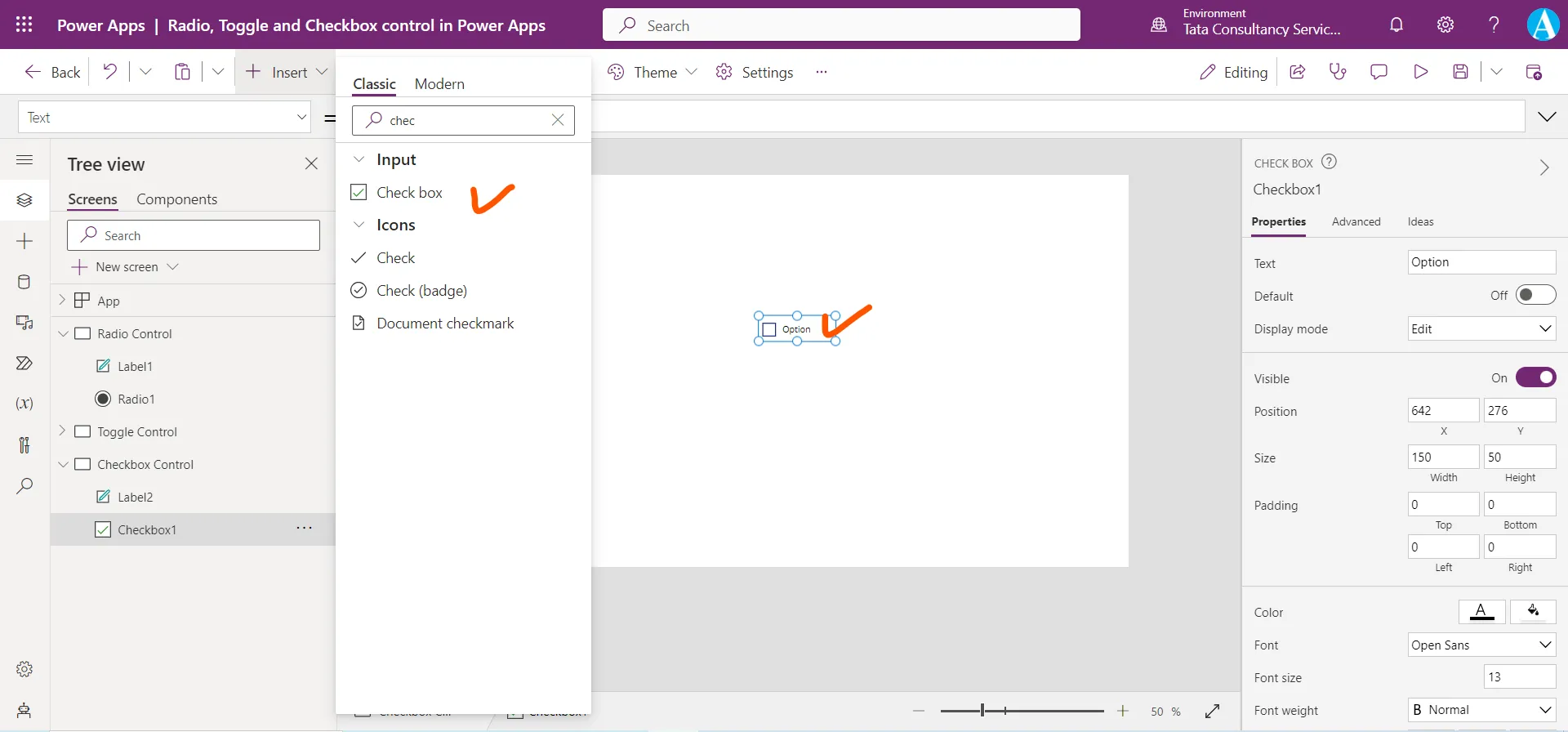Select Check box in Input list
1568x732 pixels.
coord(463,193)
